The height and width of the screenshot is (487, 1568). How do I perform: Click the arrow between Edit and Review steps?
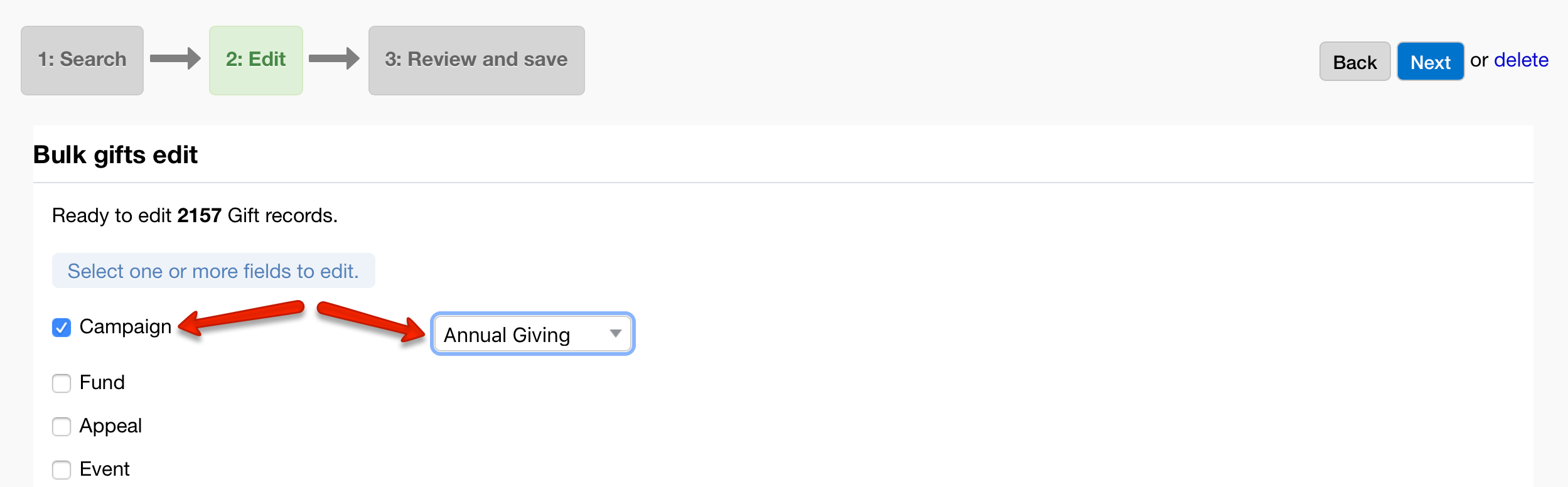pyautogui.click(x=334, y=59)
